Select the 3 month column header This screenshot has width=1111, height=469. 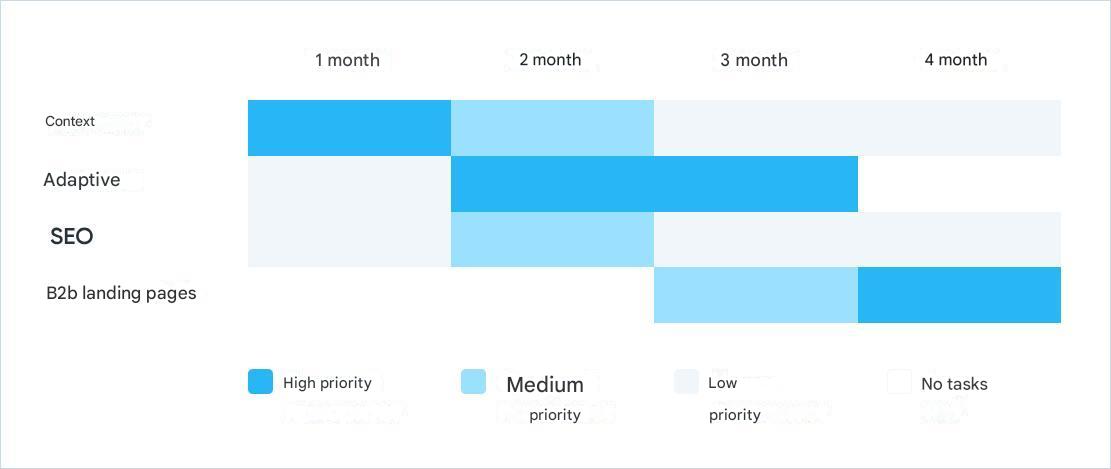coord(754,60)
